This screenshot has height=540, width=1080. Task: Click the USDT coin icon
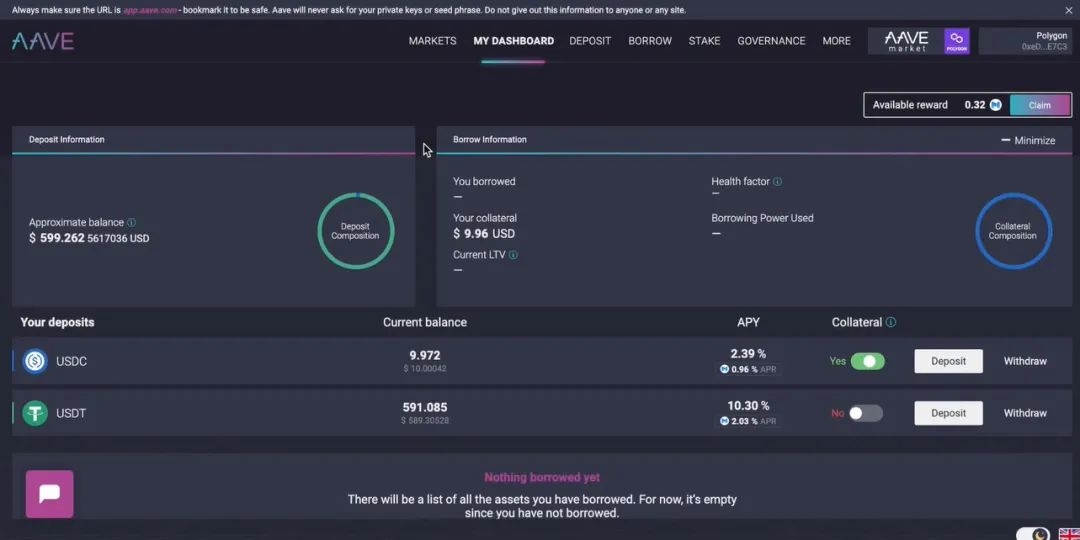[35, 413]
